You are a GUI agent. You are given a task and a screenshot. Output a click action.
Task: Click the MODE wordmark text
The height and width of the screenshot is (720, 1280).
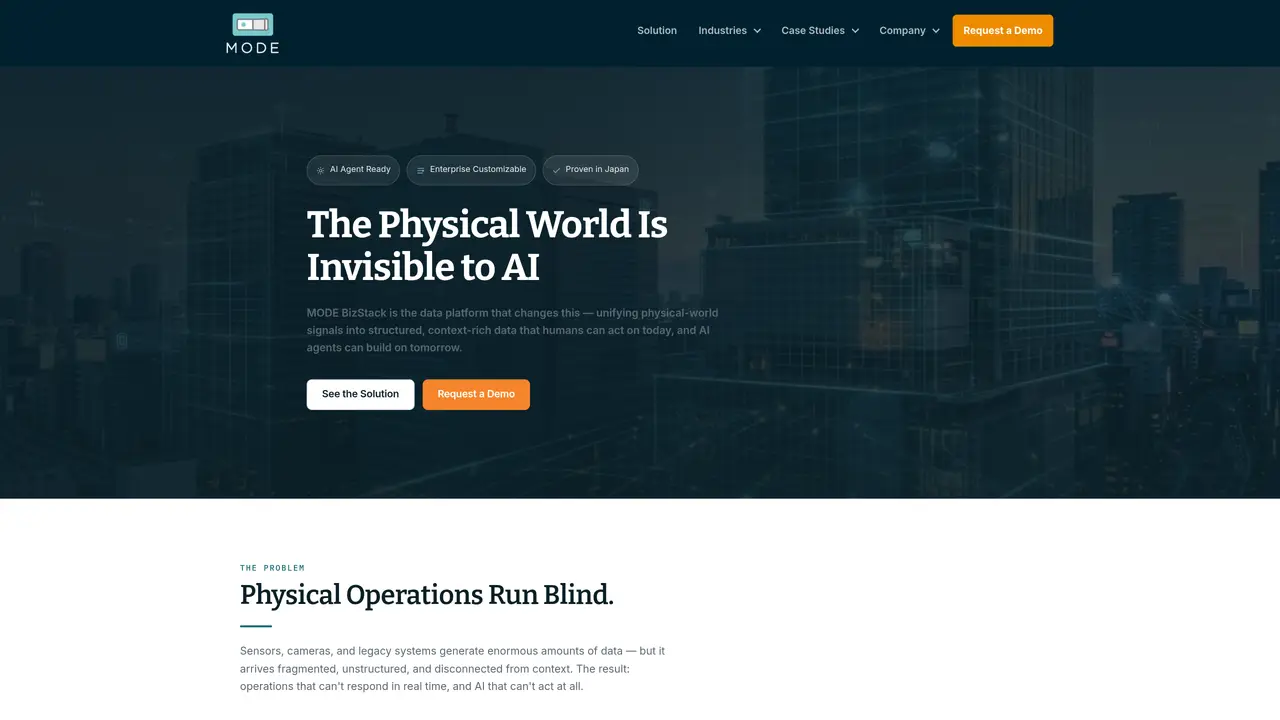coord(252,47)
